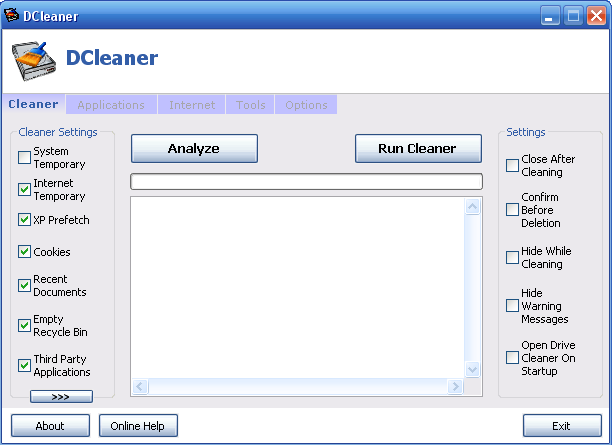Open Online Help
612x445 pixels.
(138, 426)
